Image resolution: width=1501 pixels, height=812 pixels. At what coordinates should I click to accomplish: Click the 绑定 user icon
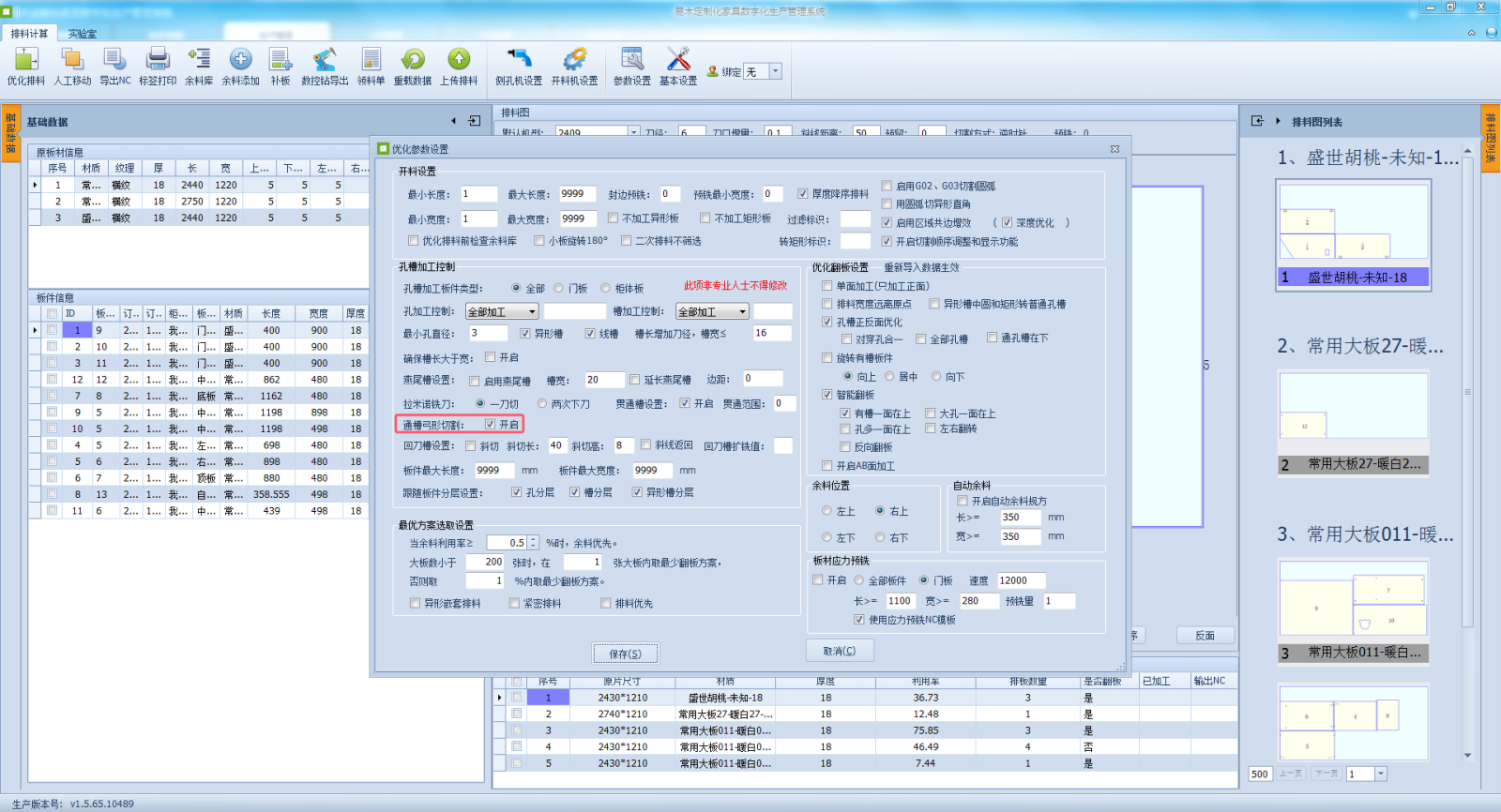(713, 71)
